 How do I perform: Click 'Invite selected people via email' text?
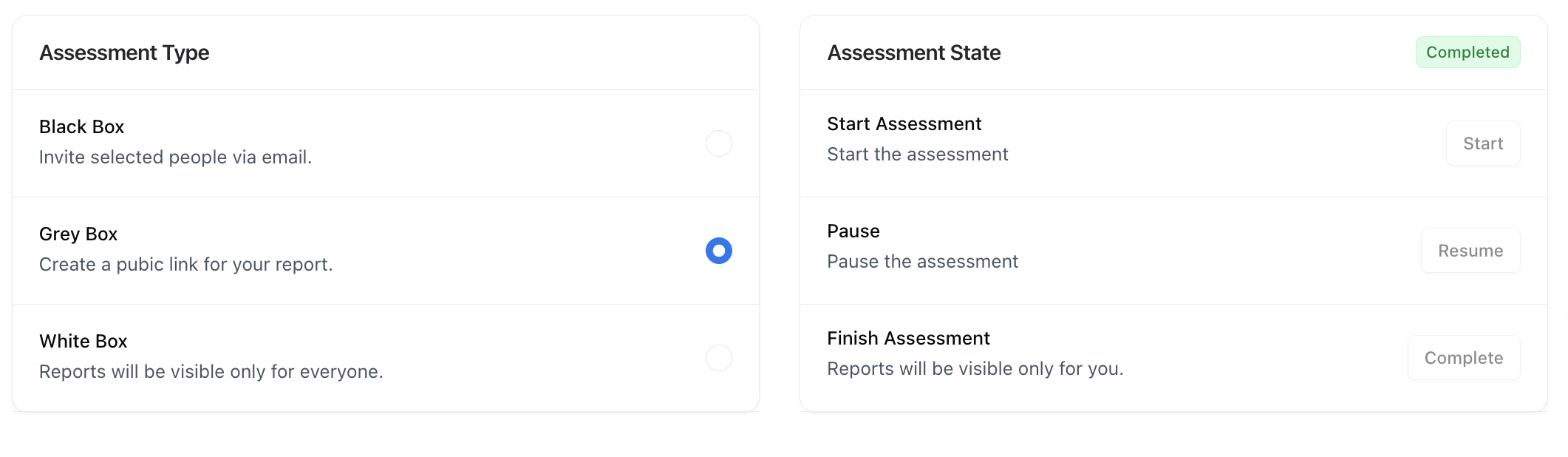(x=176, y=157)
